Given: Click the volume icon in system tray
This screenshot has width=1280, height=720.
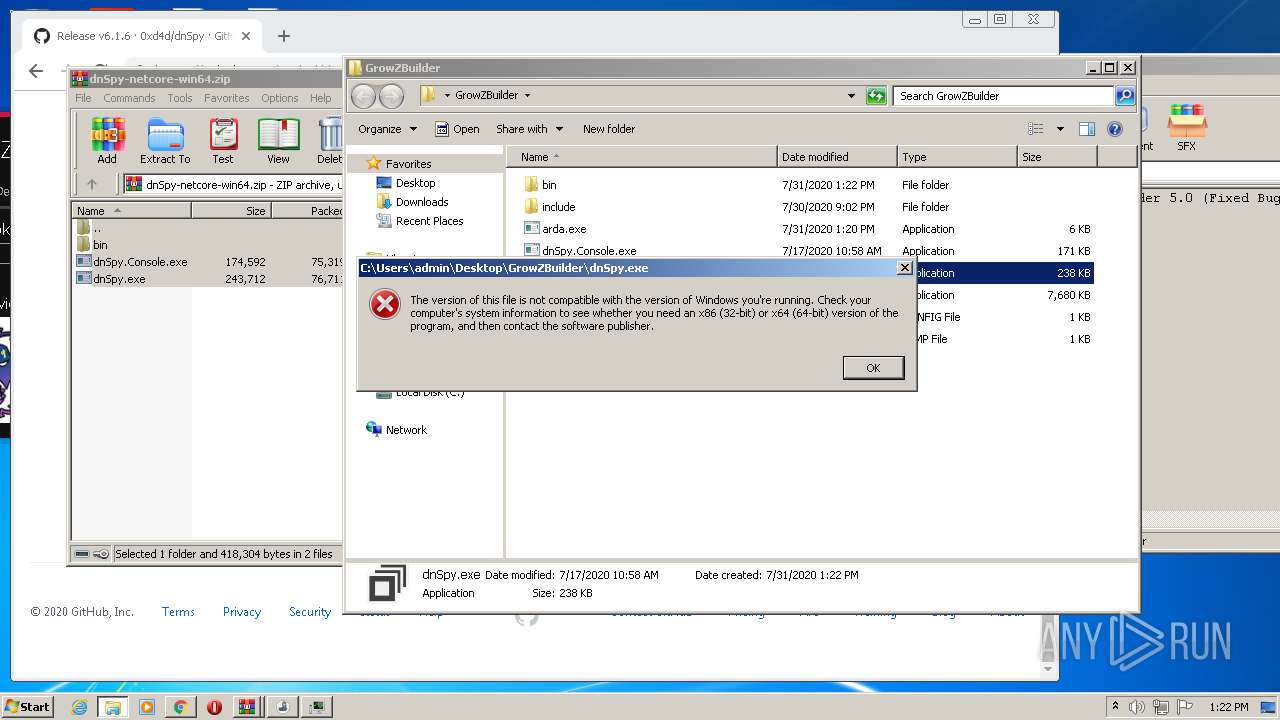Looking at the screenshot, I should (1137, 707).
